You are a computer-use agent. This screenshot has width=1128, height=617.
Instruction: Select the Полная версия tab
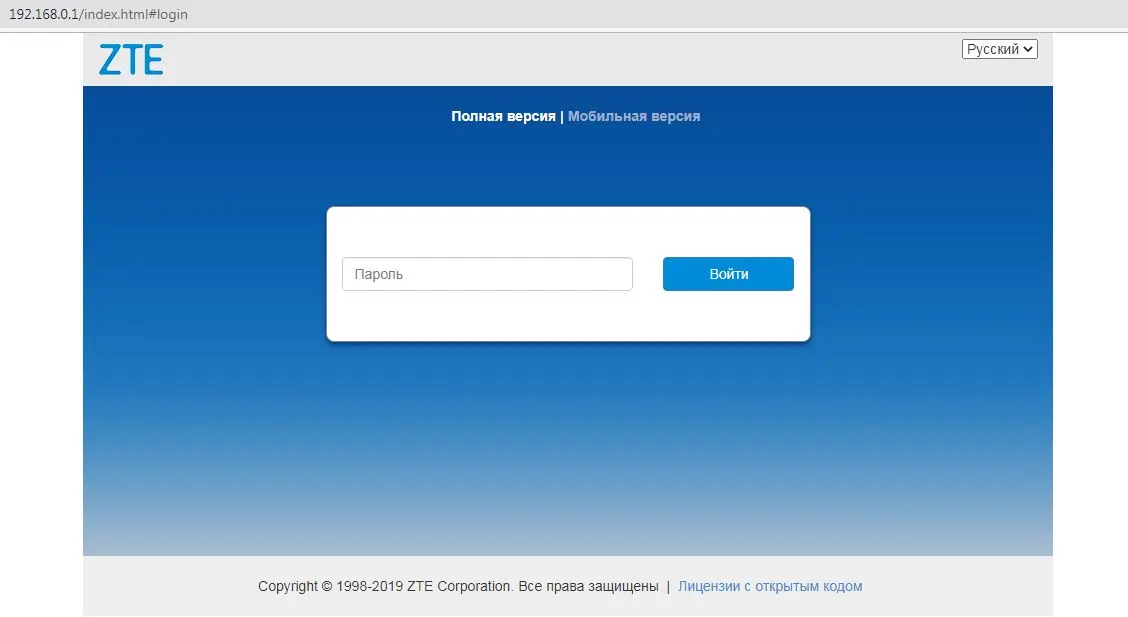click(503, 116)
